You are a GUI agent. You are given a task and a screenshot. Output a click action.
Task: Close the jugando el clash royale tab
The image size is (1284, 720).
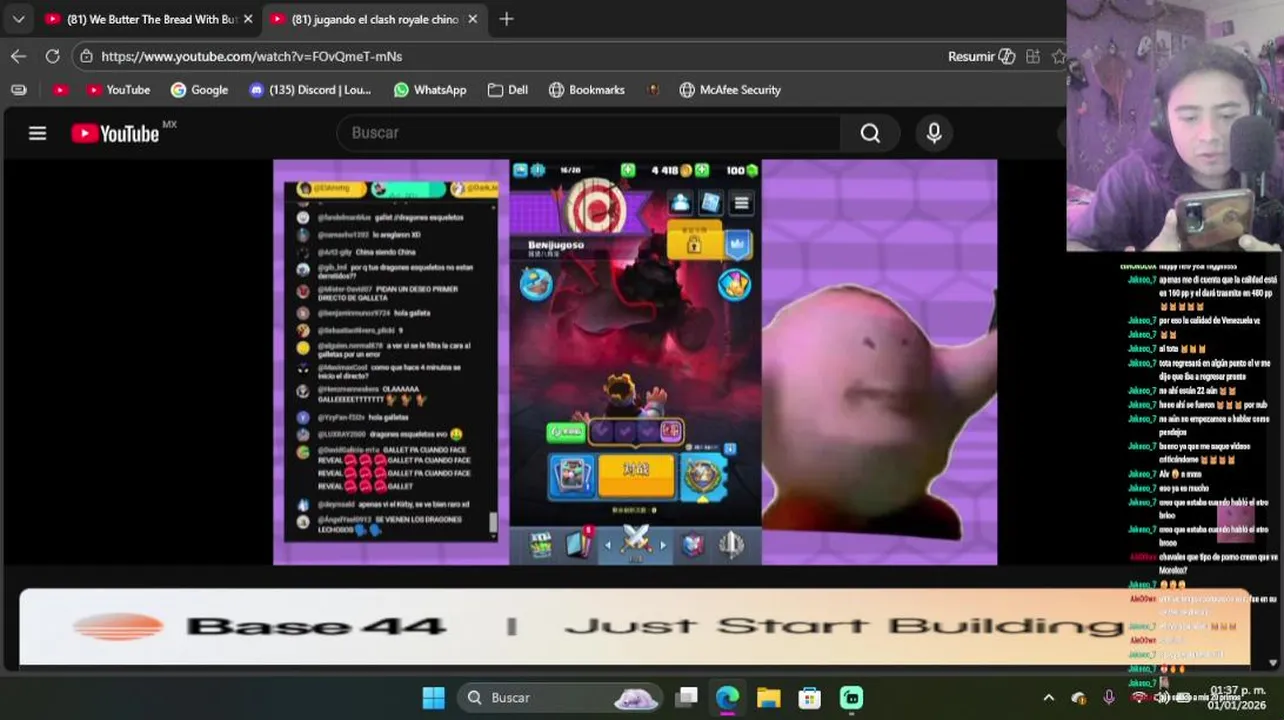[473, 19]
